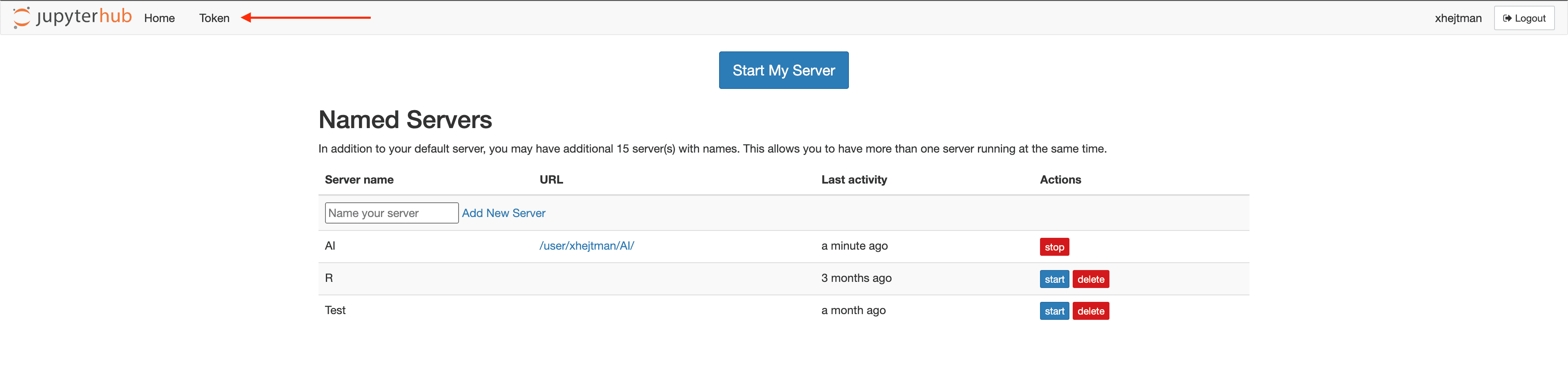Open the /user/xhejtman/AI/ server URL
The width and height of the screenshot is (1568, 381).
tap(586, 246)
